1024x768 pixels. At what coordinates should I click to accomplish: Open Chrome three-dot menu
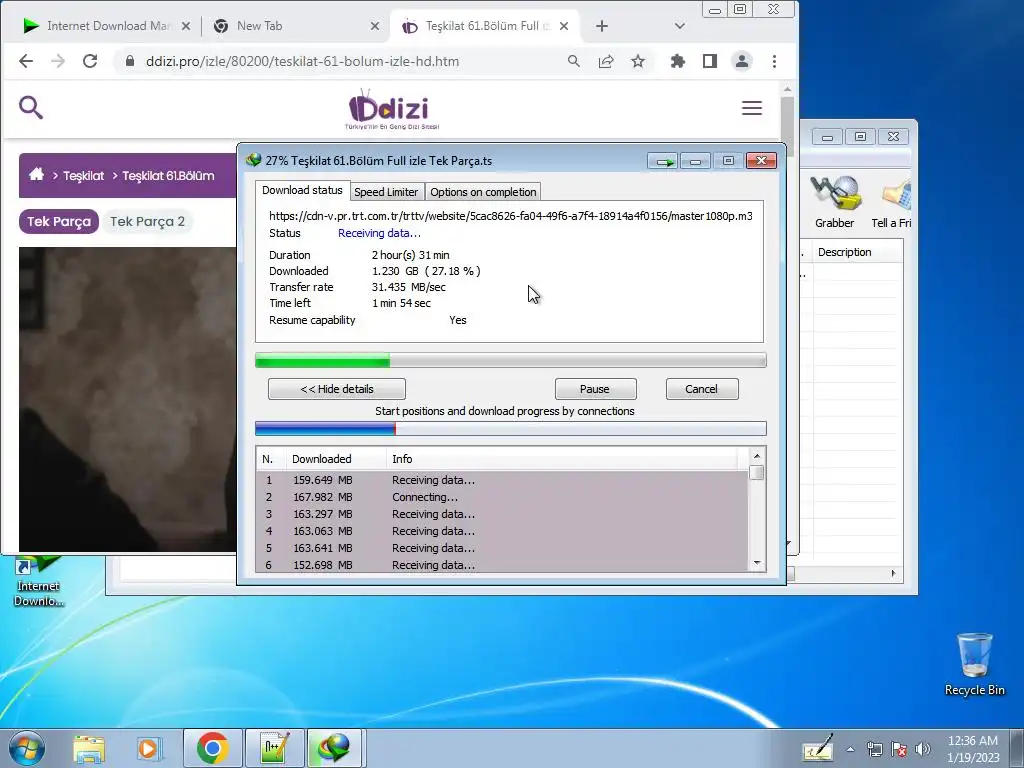775,61
